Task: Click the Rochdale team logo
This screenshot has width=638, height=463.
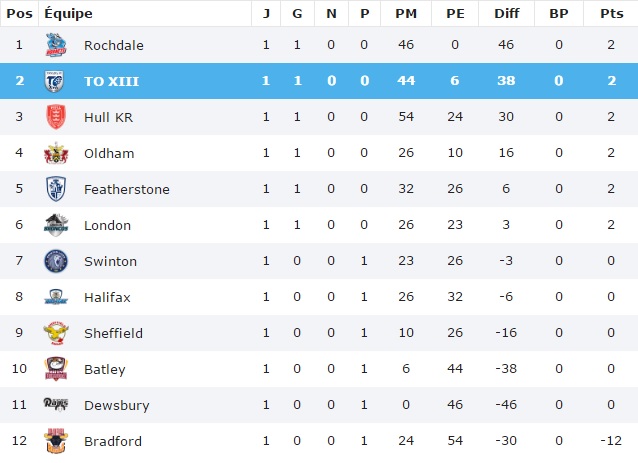Action: (56, 46)
